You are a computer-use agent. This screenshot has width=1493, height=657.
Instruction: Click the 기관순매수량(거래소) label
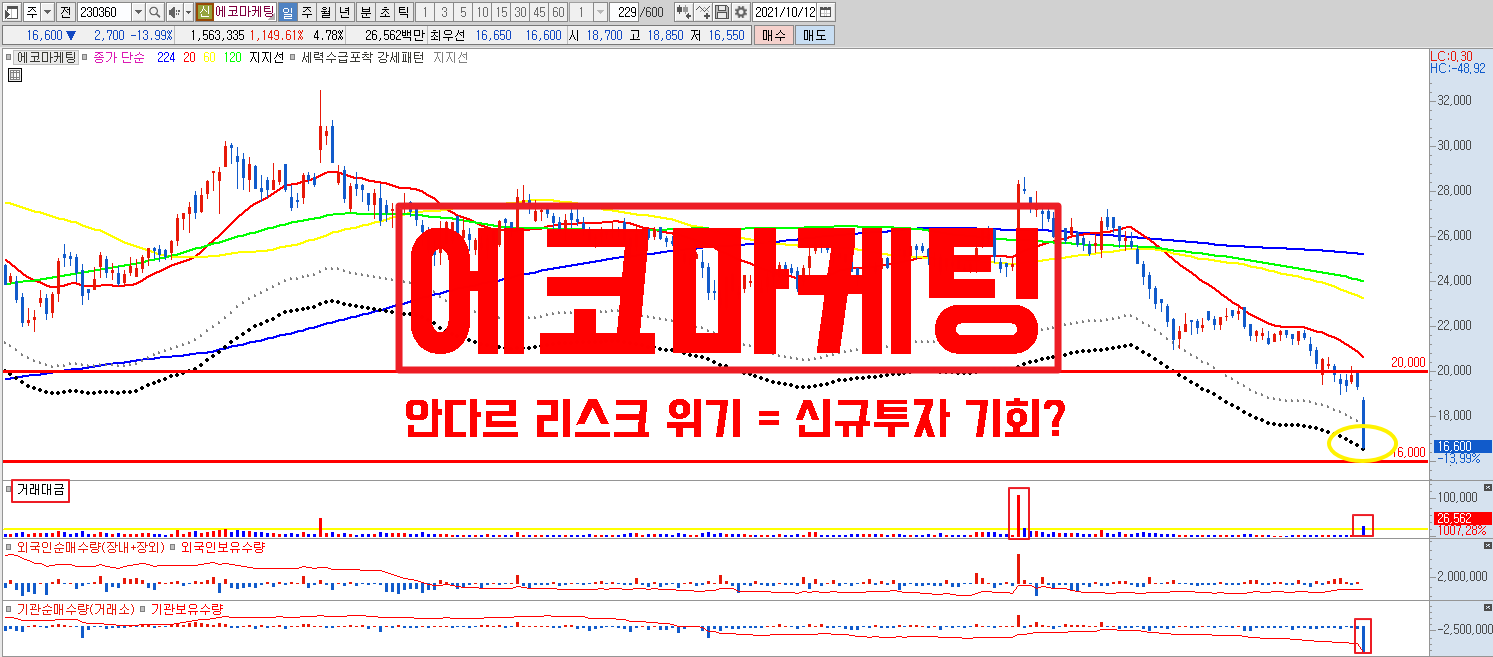coord(76,608)
